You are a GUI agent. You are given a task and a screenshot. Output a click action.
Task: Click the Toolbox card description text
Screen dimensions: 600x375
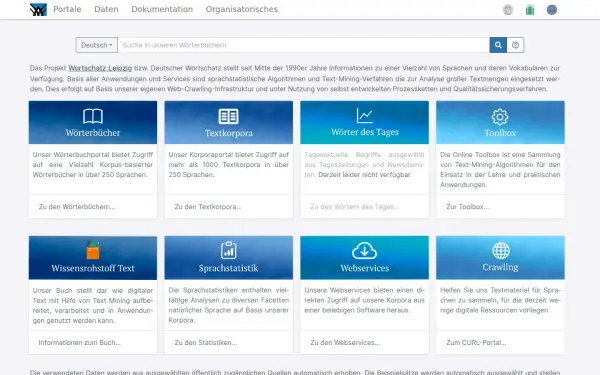500,170
